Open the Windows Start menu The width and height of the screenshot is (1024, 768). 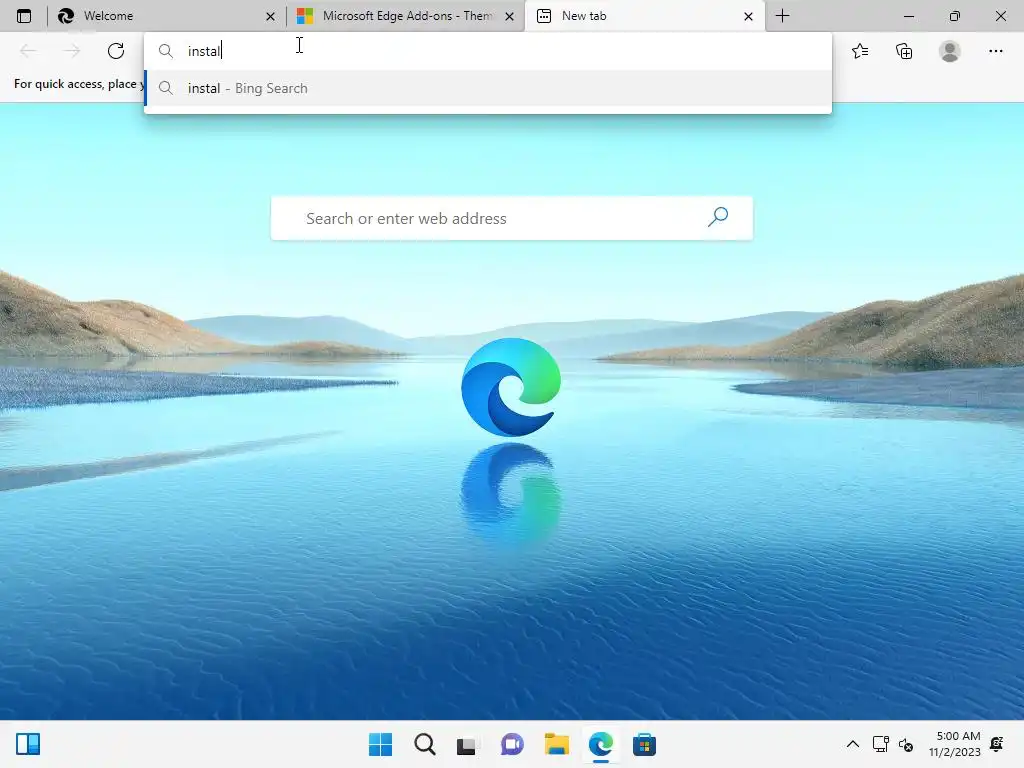click(381, 744)
